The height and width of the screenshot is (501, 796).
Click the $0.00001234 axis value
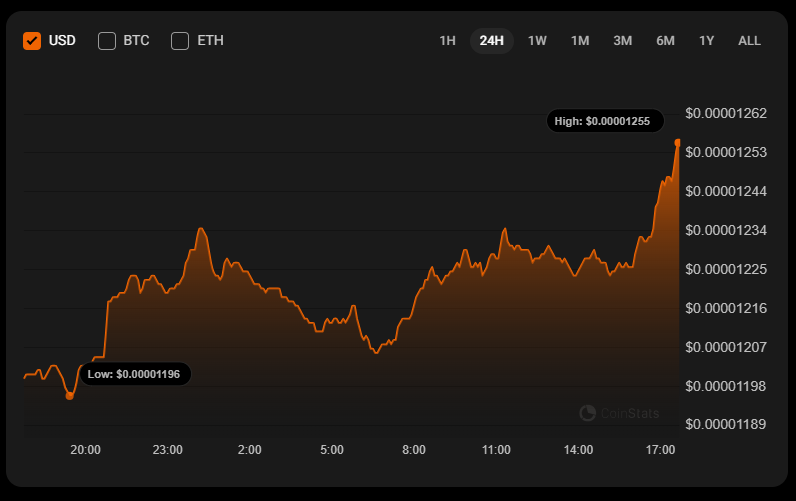pyautogui.click(x=726, y=230)
